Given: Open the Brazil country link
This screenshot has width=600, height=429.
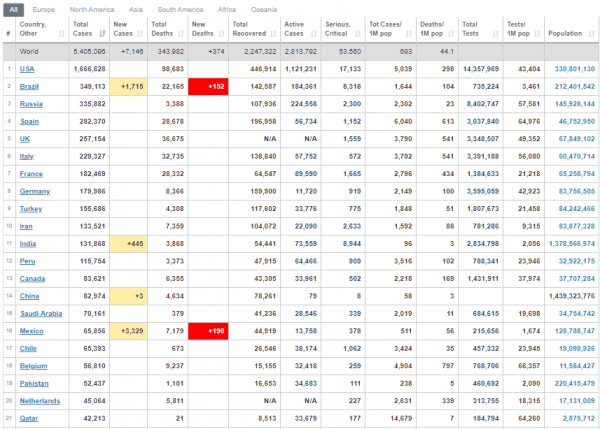Looking at the screenshot, I should coord(29,86).
